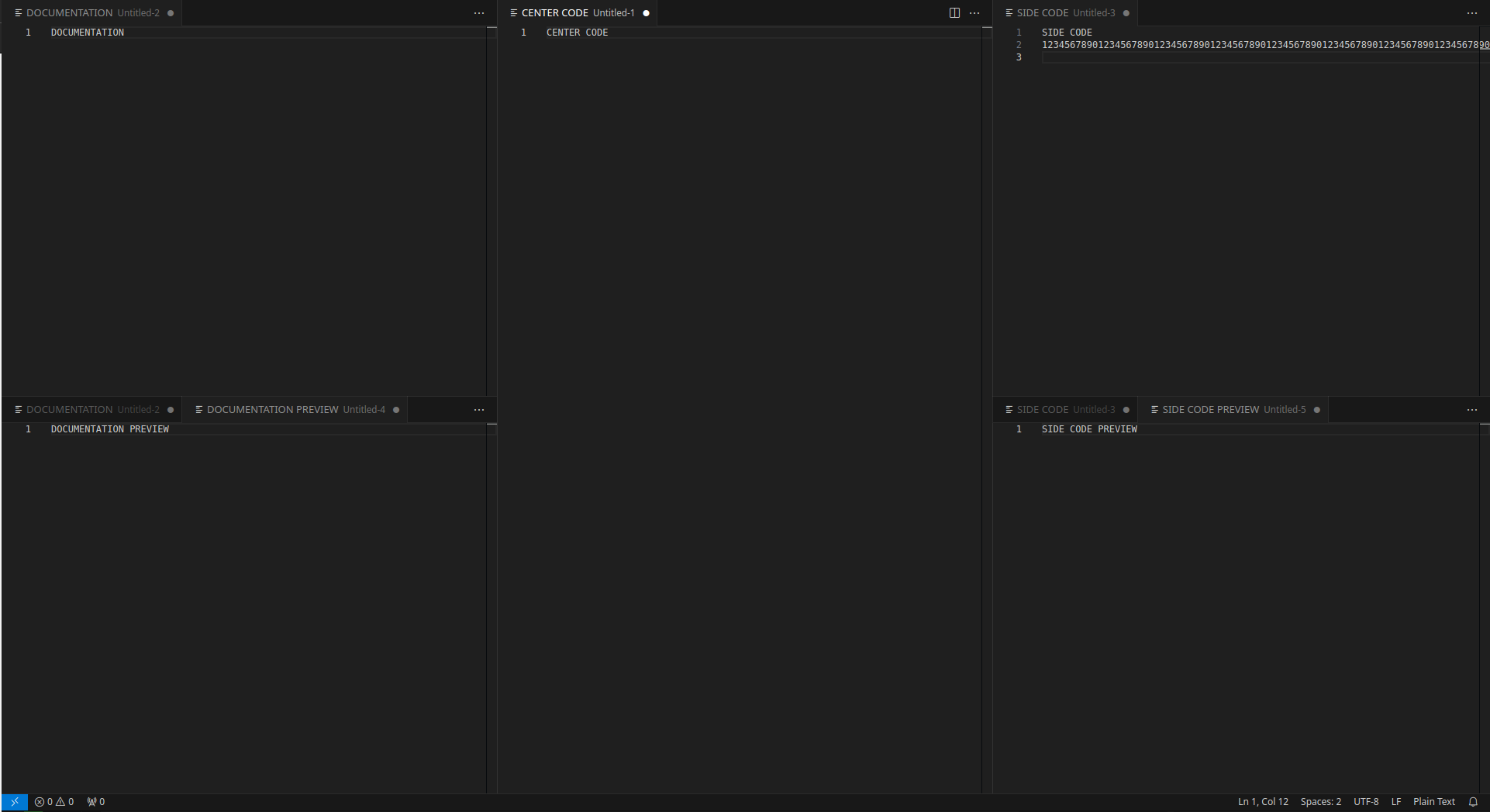Open the UTF-8 encoding selector
The width and height of the screenshot is (1490, 812).
(1366, 802)
